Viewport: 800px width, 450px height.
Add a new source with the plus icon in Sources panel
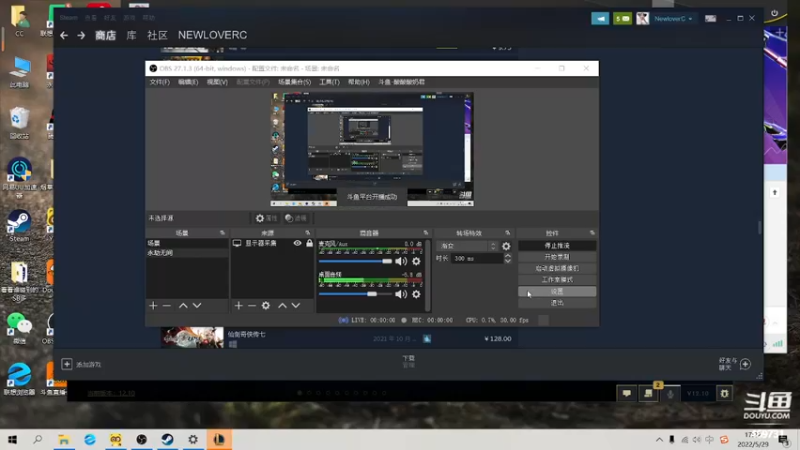(x=238, y=306)
